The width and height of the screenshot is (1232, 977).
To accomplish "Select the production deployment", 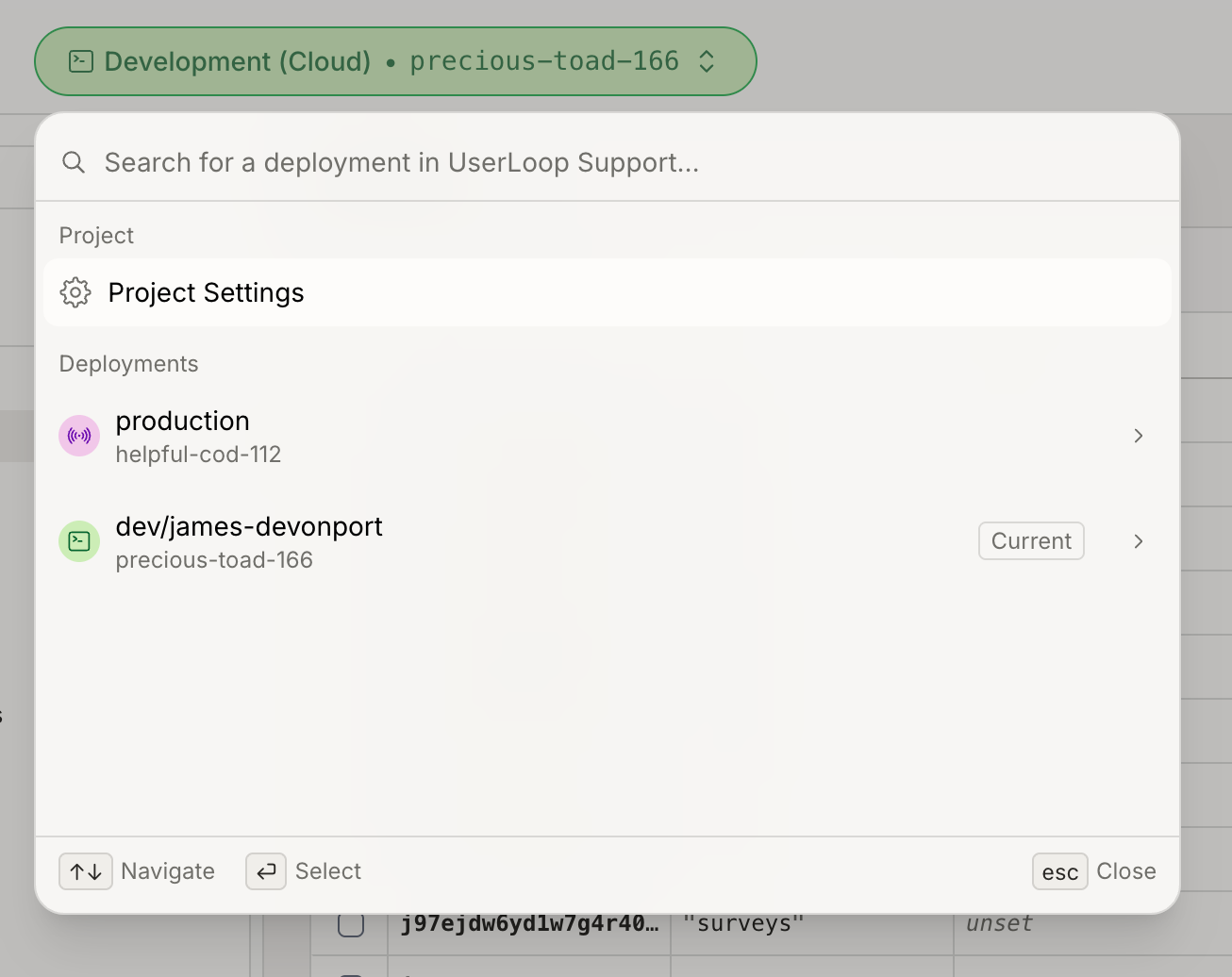I will point(608,436).
